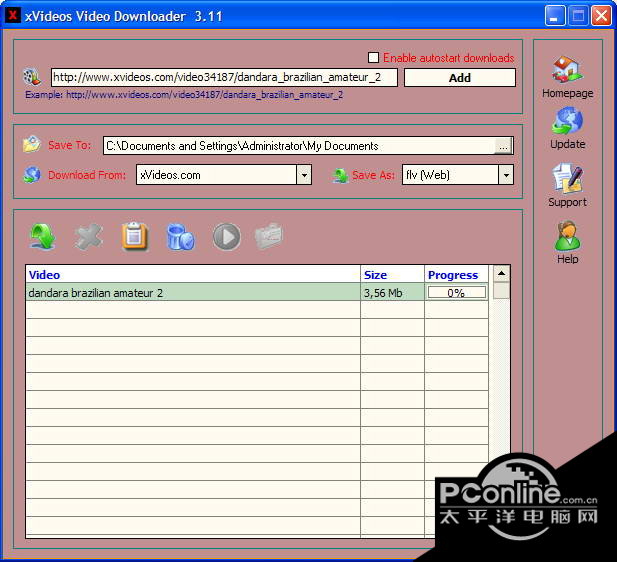Viewport: 617px width, 562px height.
Task: Click the Video column header
Action: pos(193,275)
